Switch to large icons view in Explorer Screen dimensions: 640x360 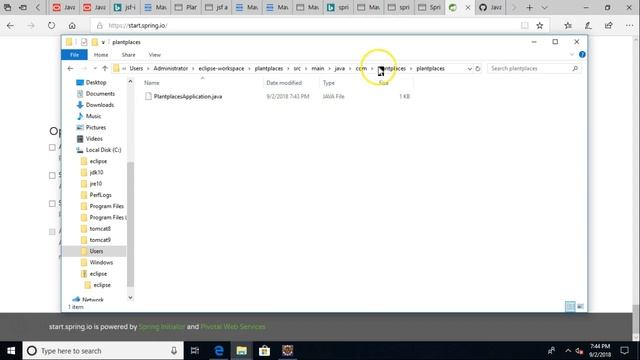point(580,306)
